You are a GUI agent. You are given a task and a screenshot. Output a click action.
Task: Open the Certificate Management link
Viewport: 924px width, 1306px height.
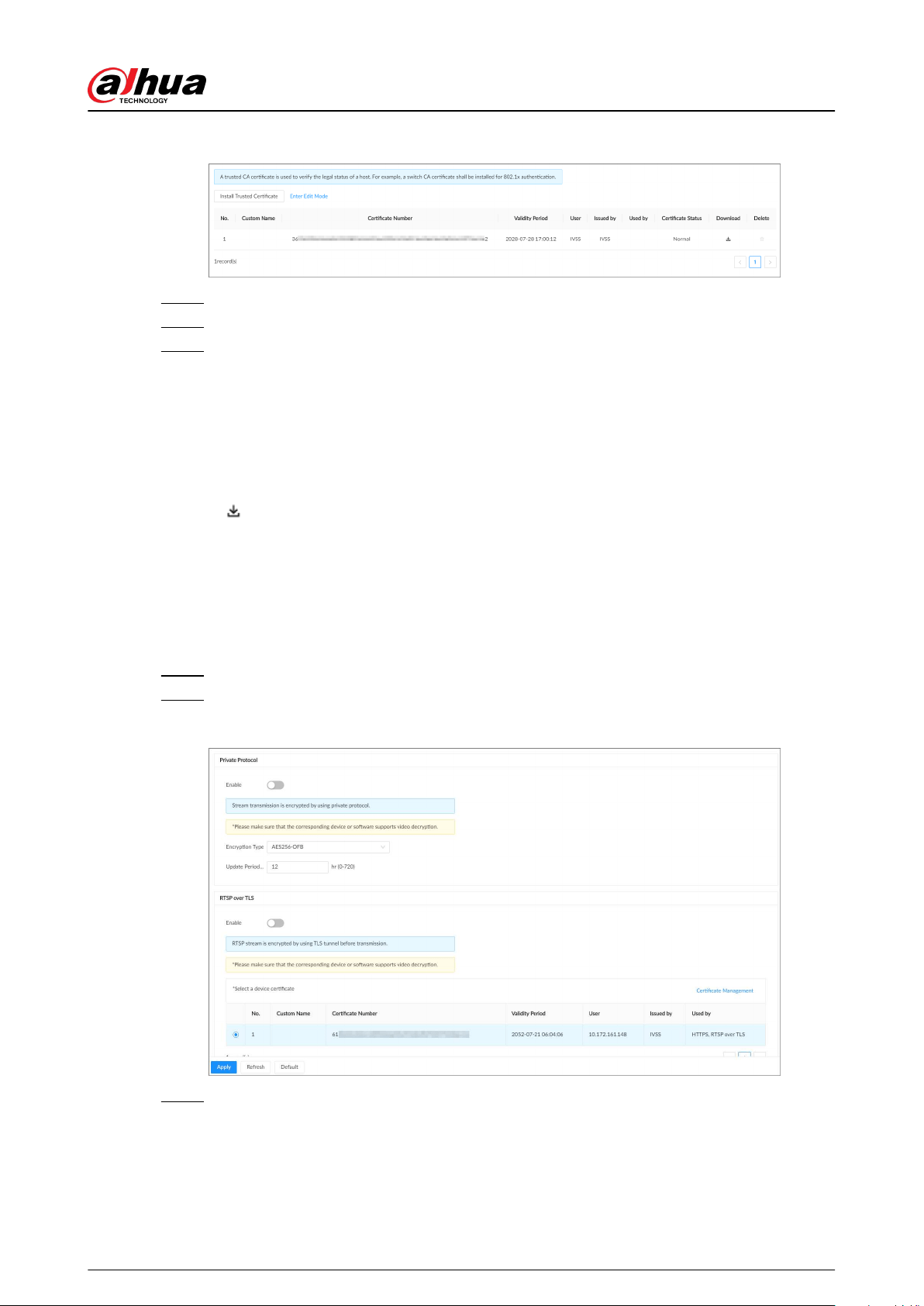pos(725,991)
